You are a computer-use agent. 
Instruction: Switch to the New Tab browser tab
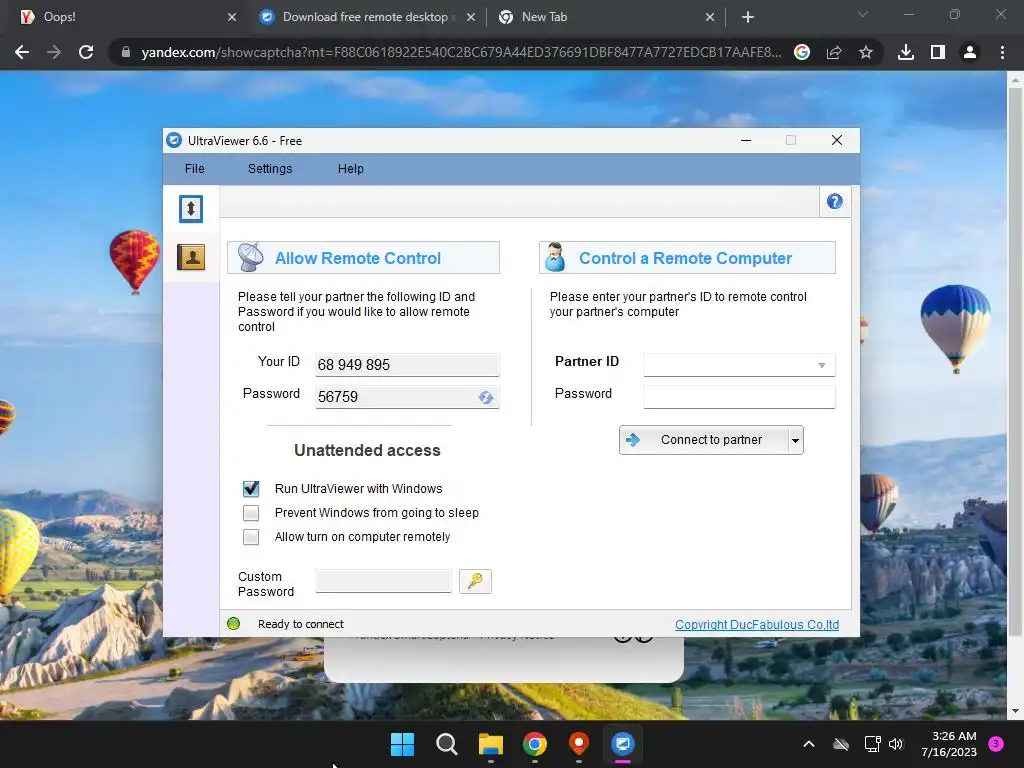click(605, 17)
